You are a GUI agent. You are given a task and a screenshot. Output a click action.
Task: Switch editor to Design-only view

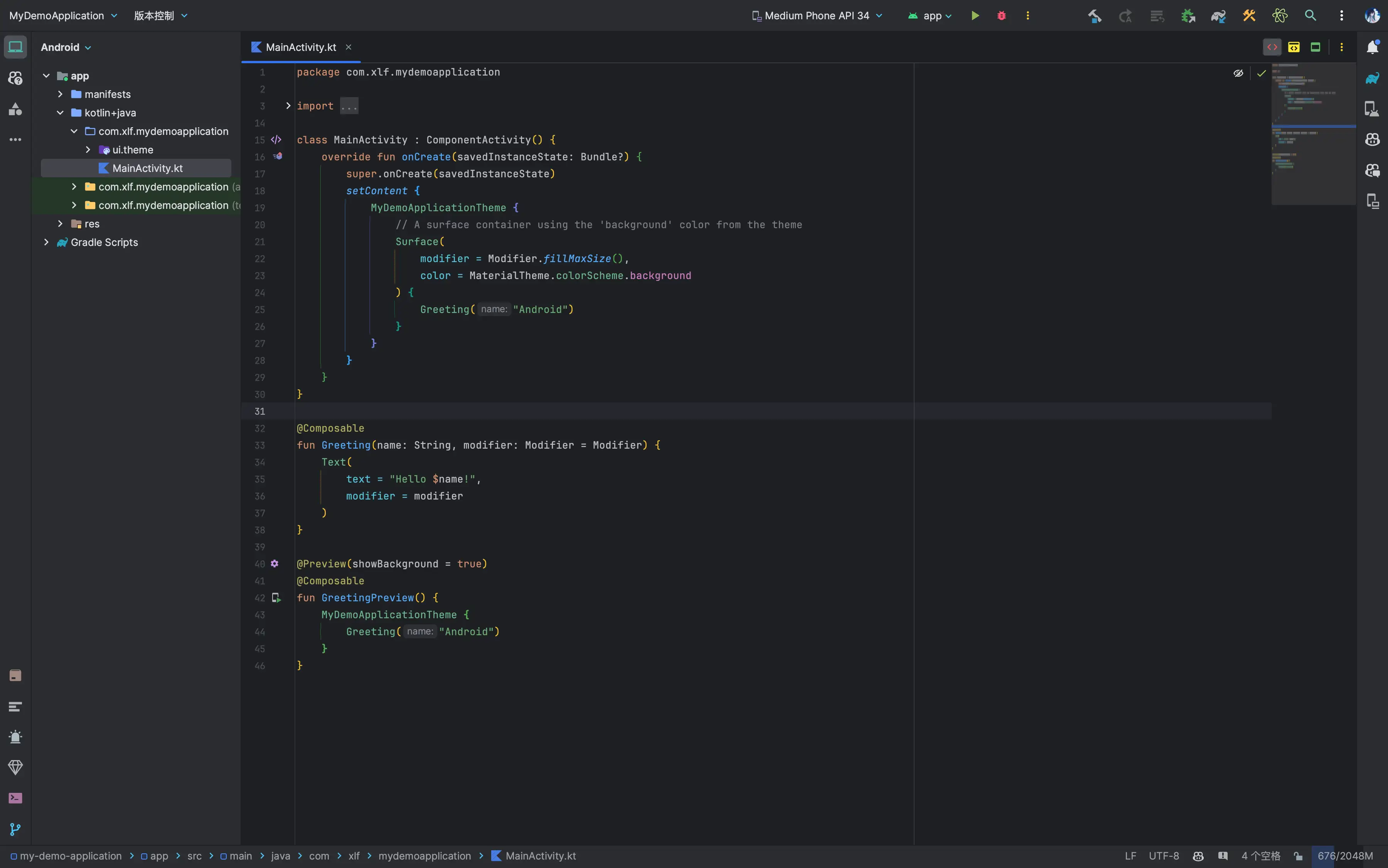[x=1316, y=47]
